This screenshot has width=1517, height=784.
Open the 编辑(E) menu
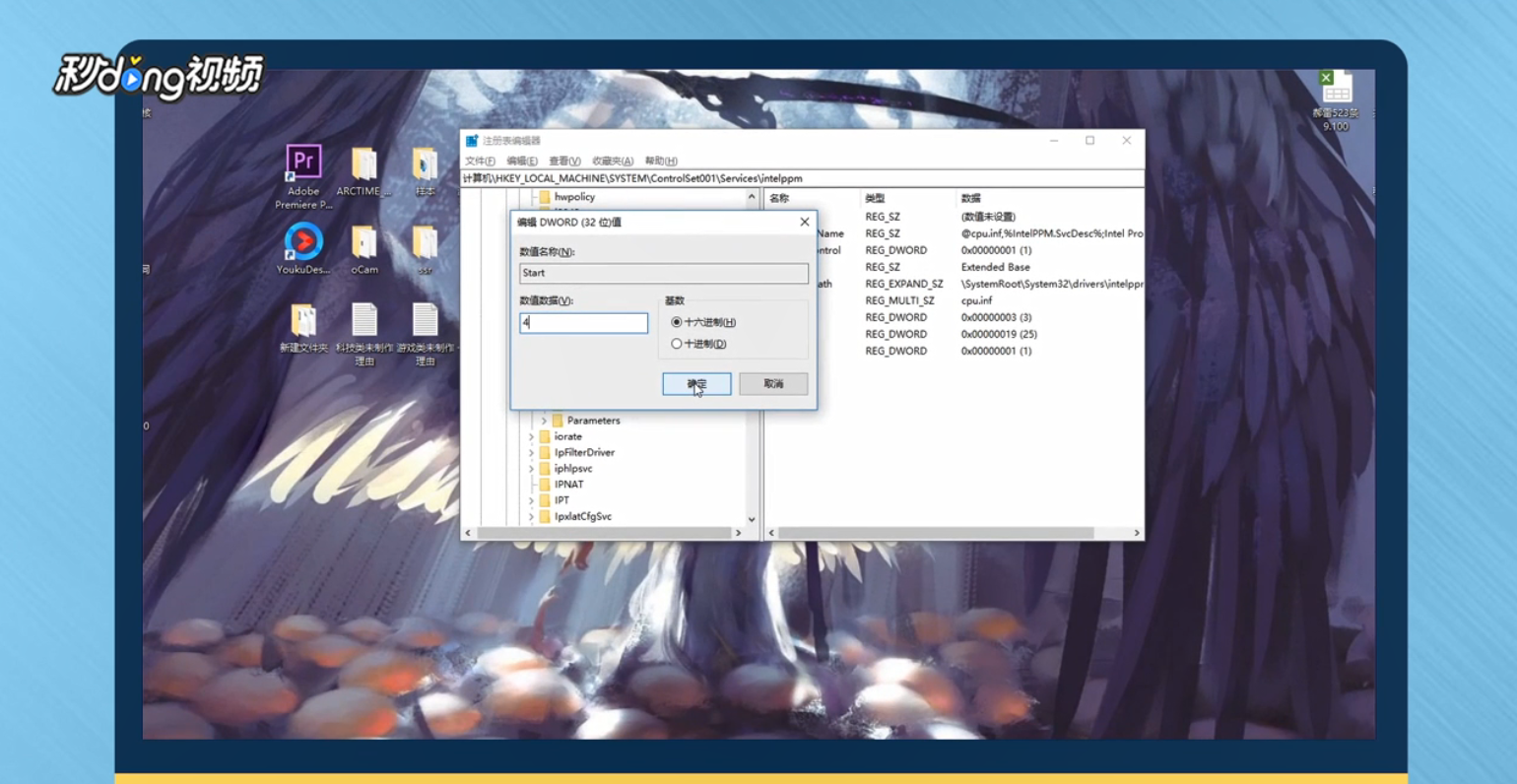[522, 161]
